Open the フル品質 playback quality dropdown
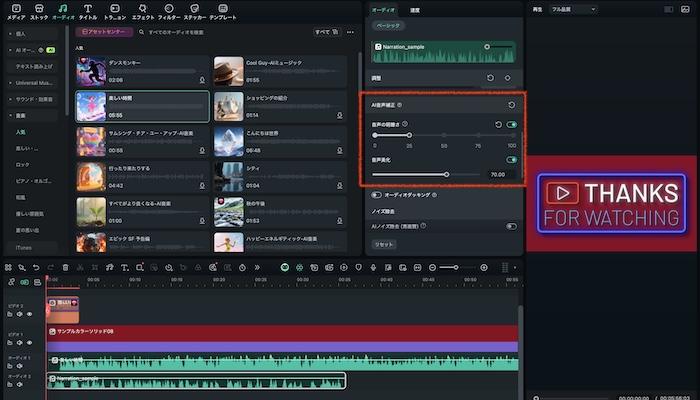The image size is (700, 400). coord(573,9)
